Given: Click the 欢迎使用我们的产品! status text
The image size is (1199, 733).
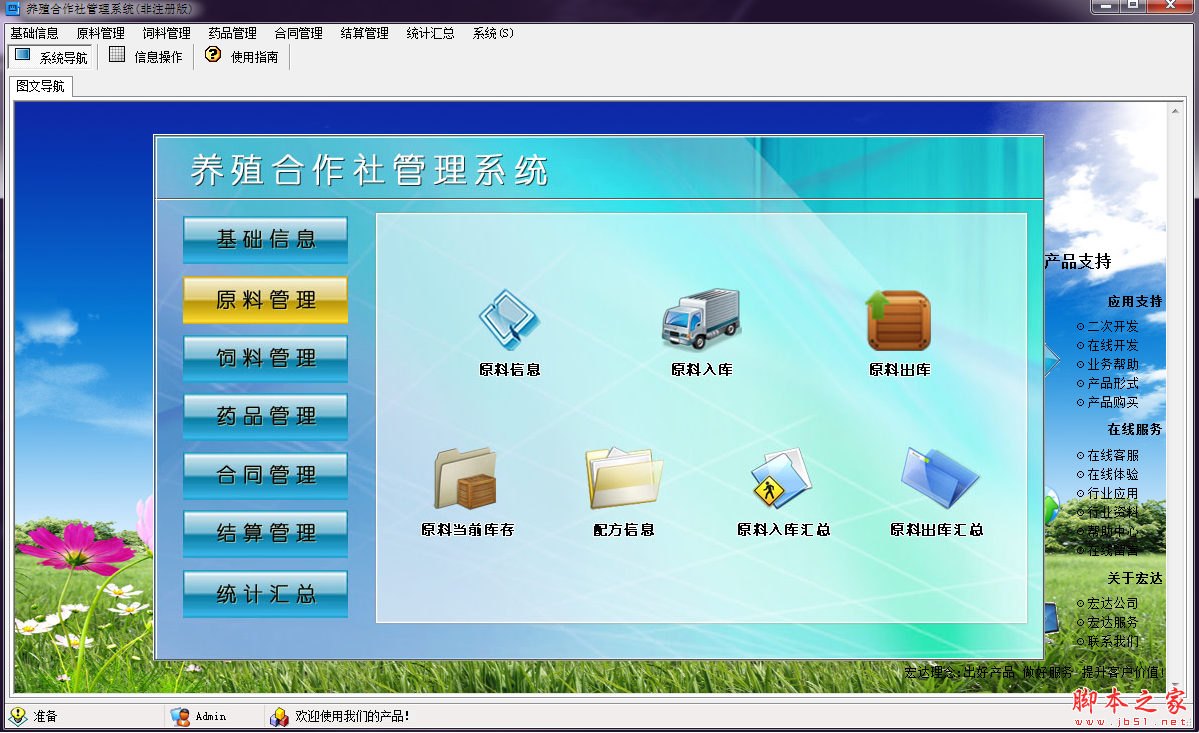Looking at the screenshot, I should [352, 716].
